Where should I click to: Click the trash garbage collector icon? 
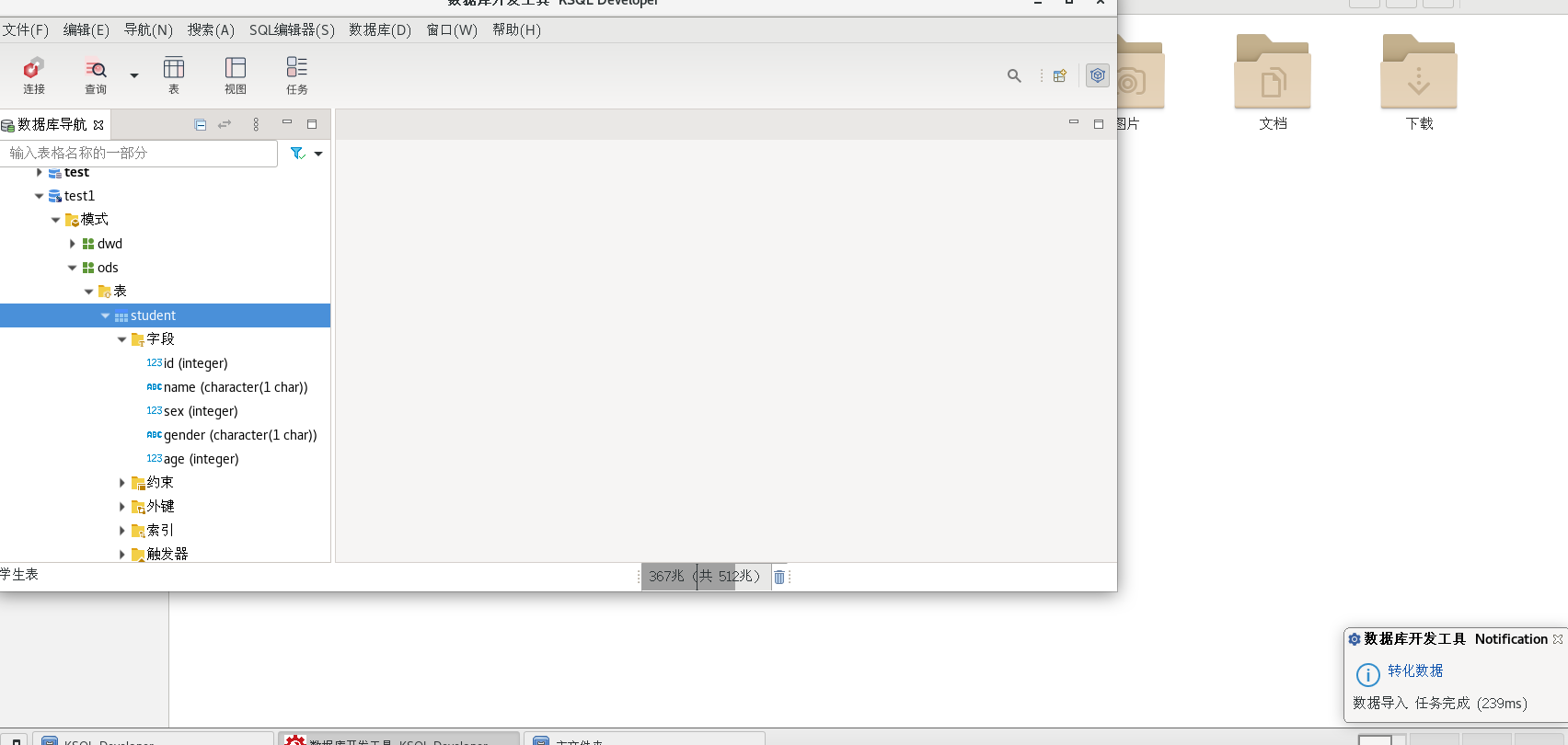(779, 577)
